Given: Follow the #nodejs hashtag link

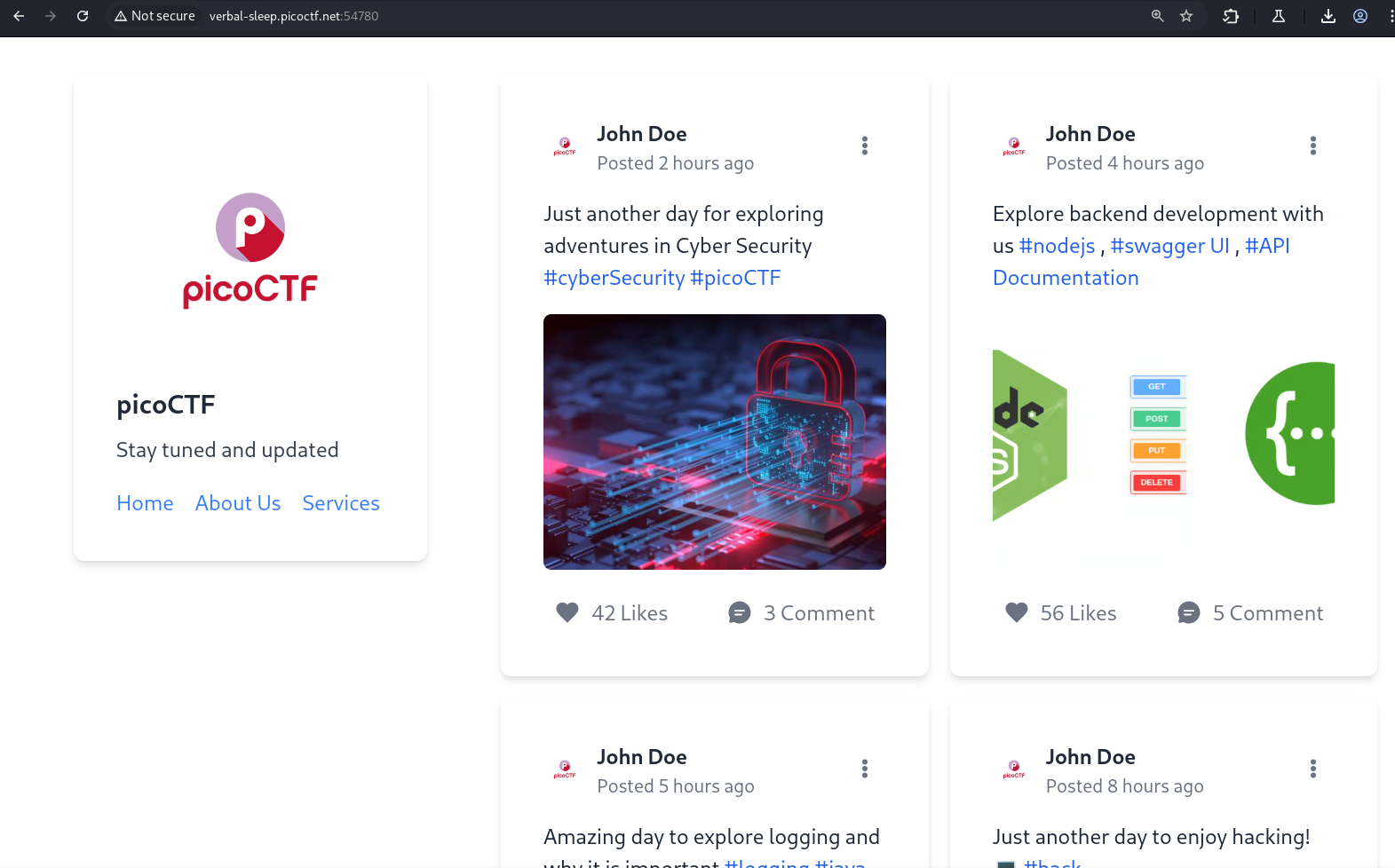Looking at the screenshot, I should (1057, 246).
